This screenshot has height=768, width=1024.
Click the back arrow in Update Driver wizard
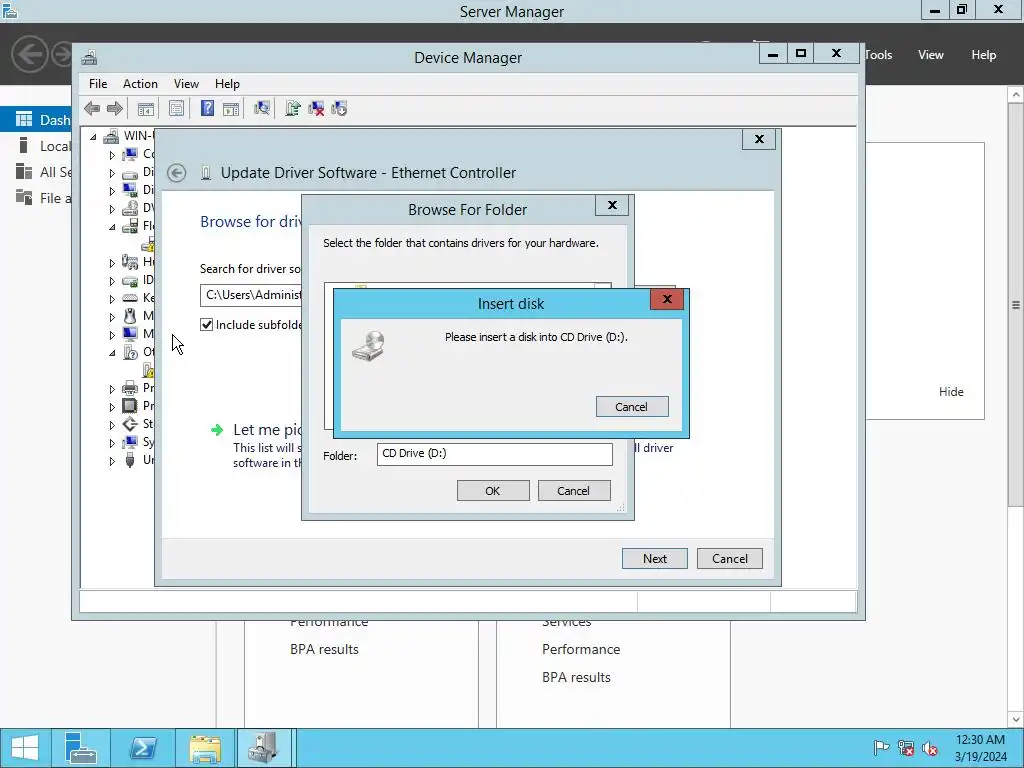coord(176,173)
